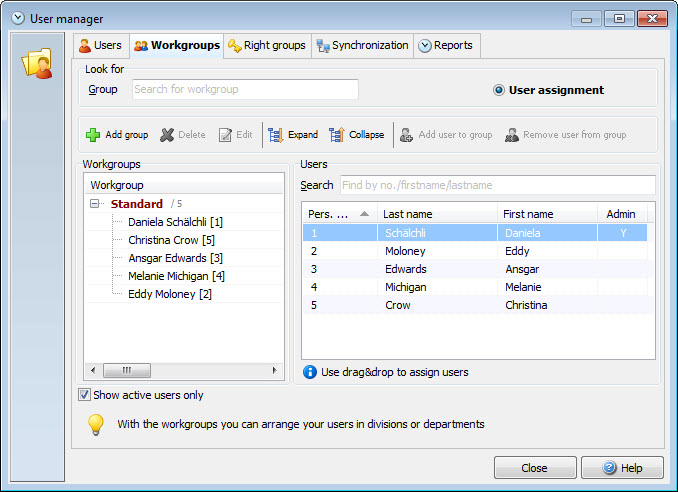Image resolution: width=678 pixels, height=492 pixels.
Task: Click the Delete X icon in toolbar
Action: (x=167, y=135)
